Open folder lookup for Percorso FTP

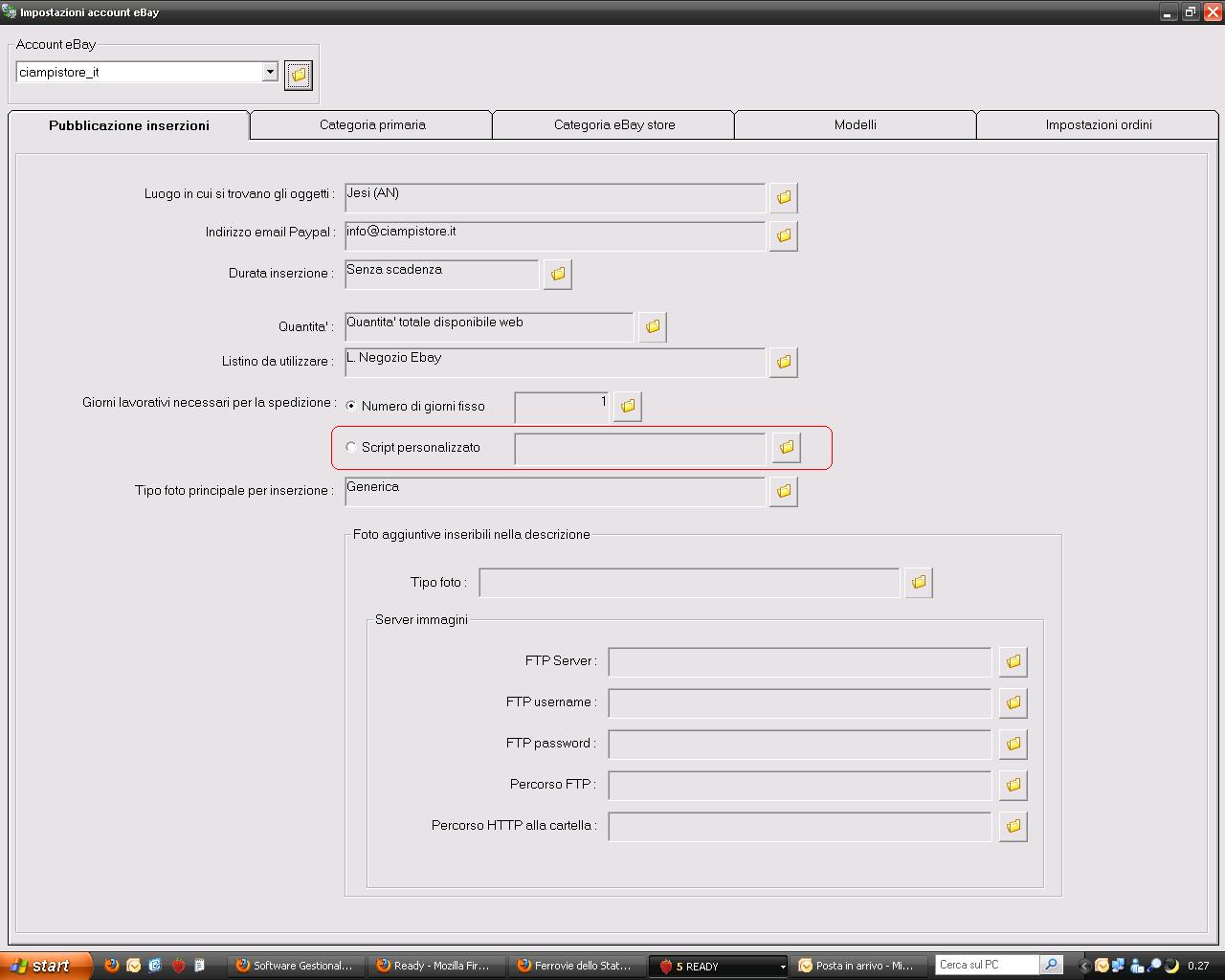1013,785
